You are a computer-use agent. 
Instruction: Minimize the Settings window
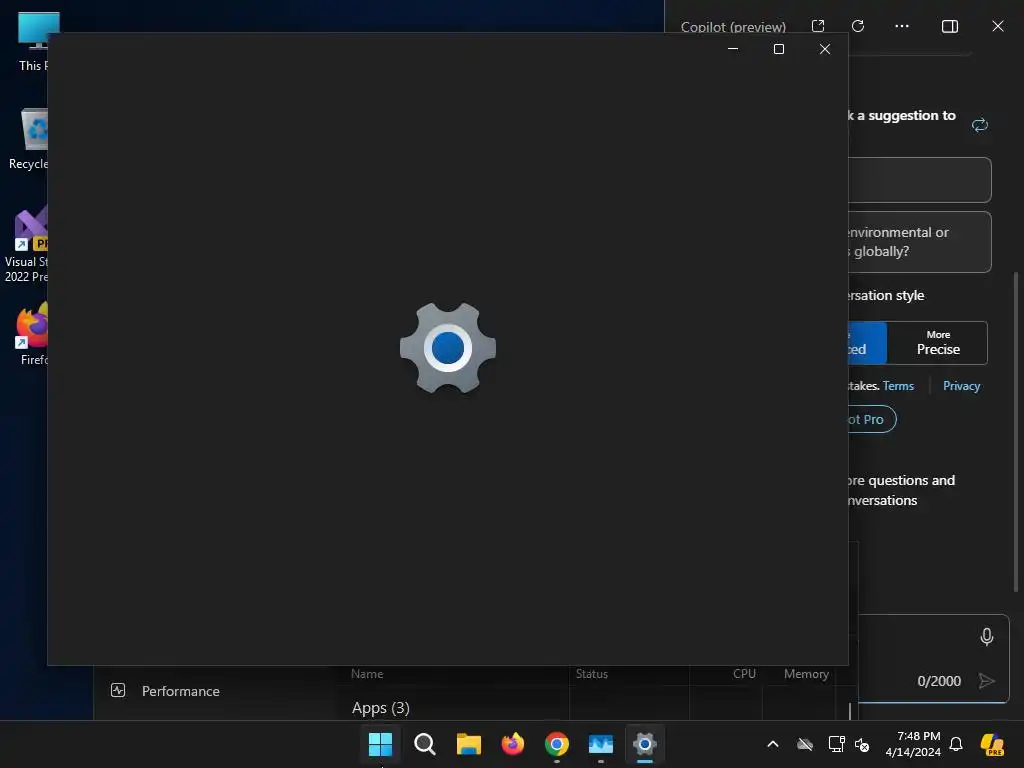[x=733, y=49]
